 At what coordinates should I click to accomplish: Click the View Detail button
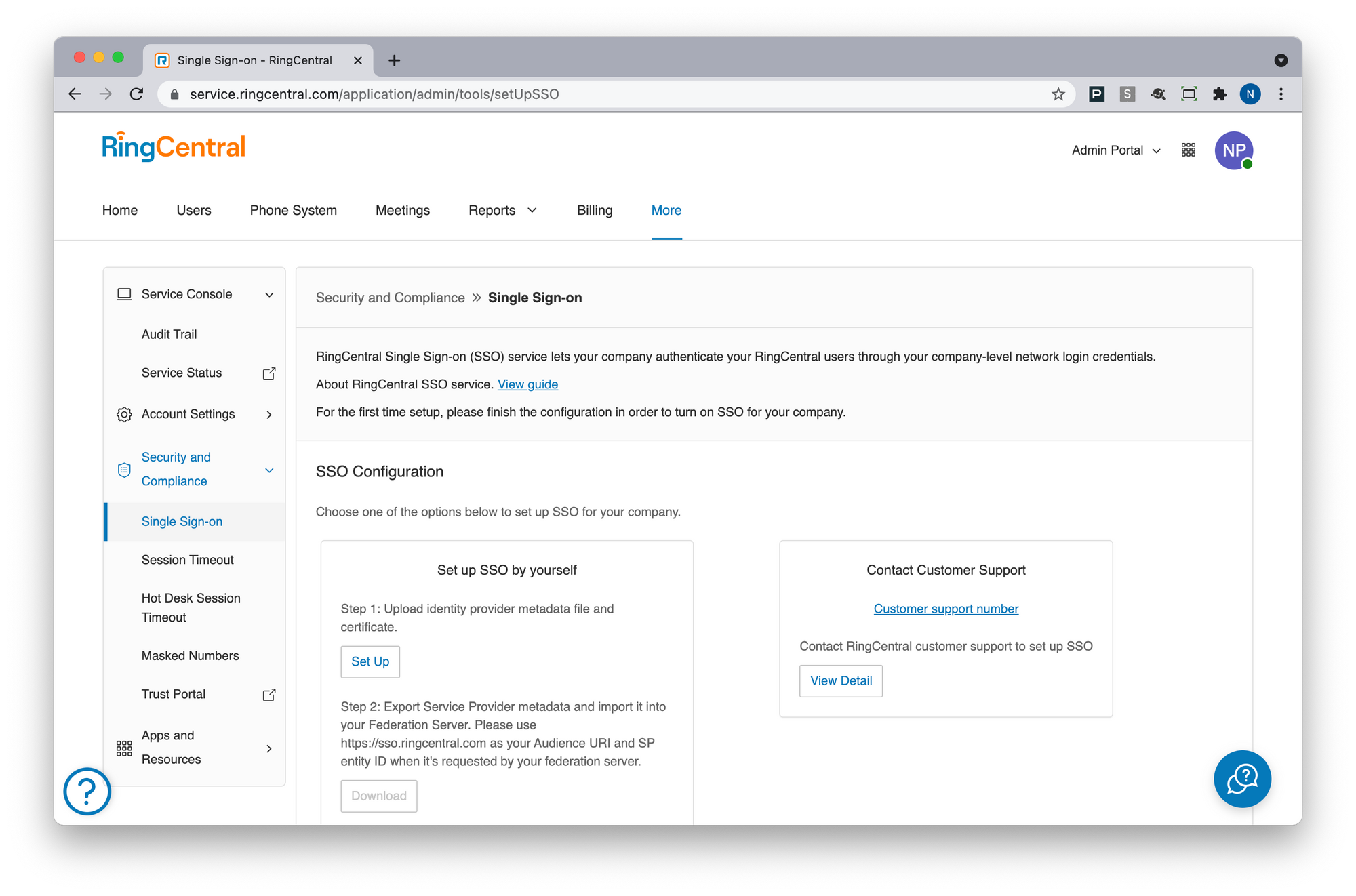click(x=841, y=680)
